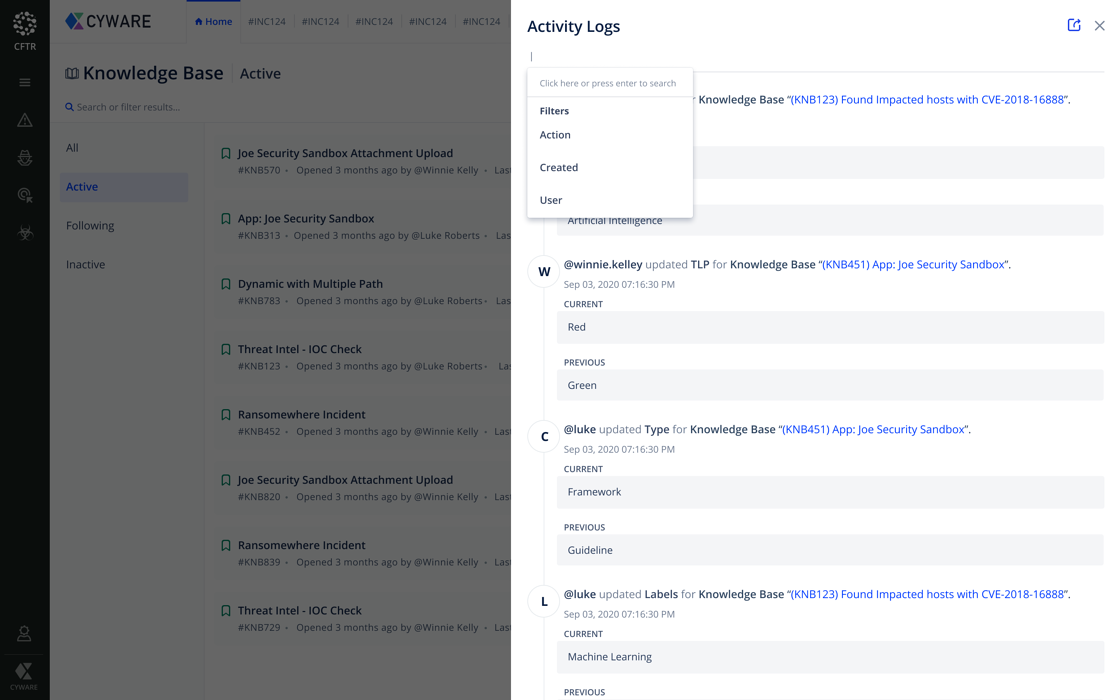The width and height of the screenshot is (1120, 700).
Task: Close the Activity Logs panel
Action: click(x=1099, y=26)
